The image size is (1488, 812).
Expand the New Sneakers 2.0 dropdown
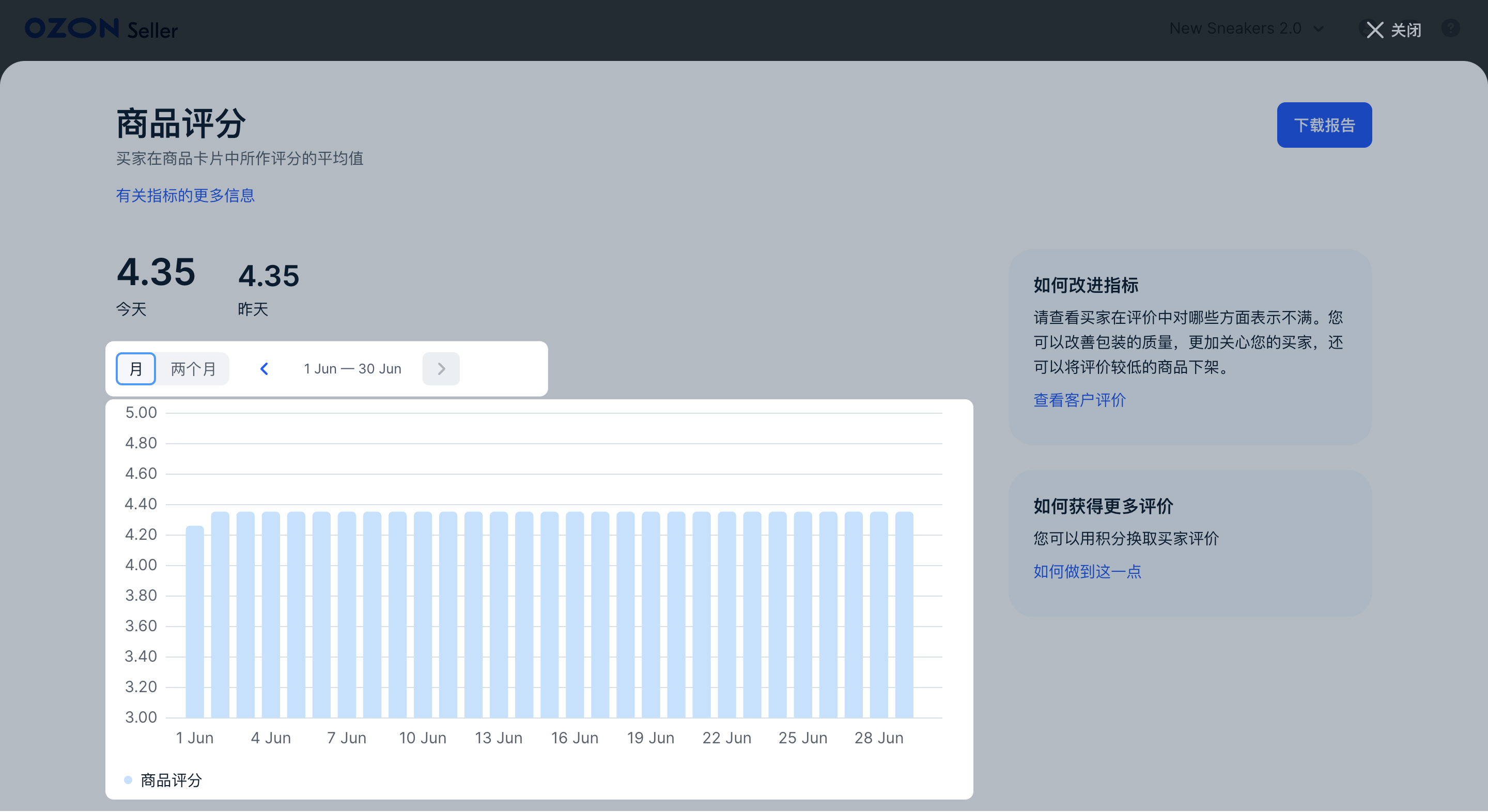coord(1247,28)
